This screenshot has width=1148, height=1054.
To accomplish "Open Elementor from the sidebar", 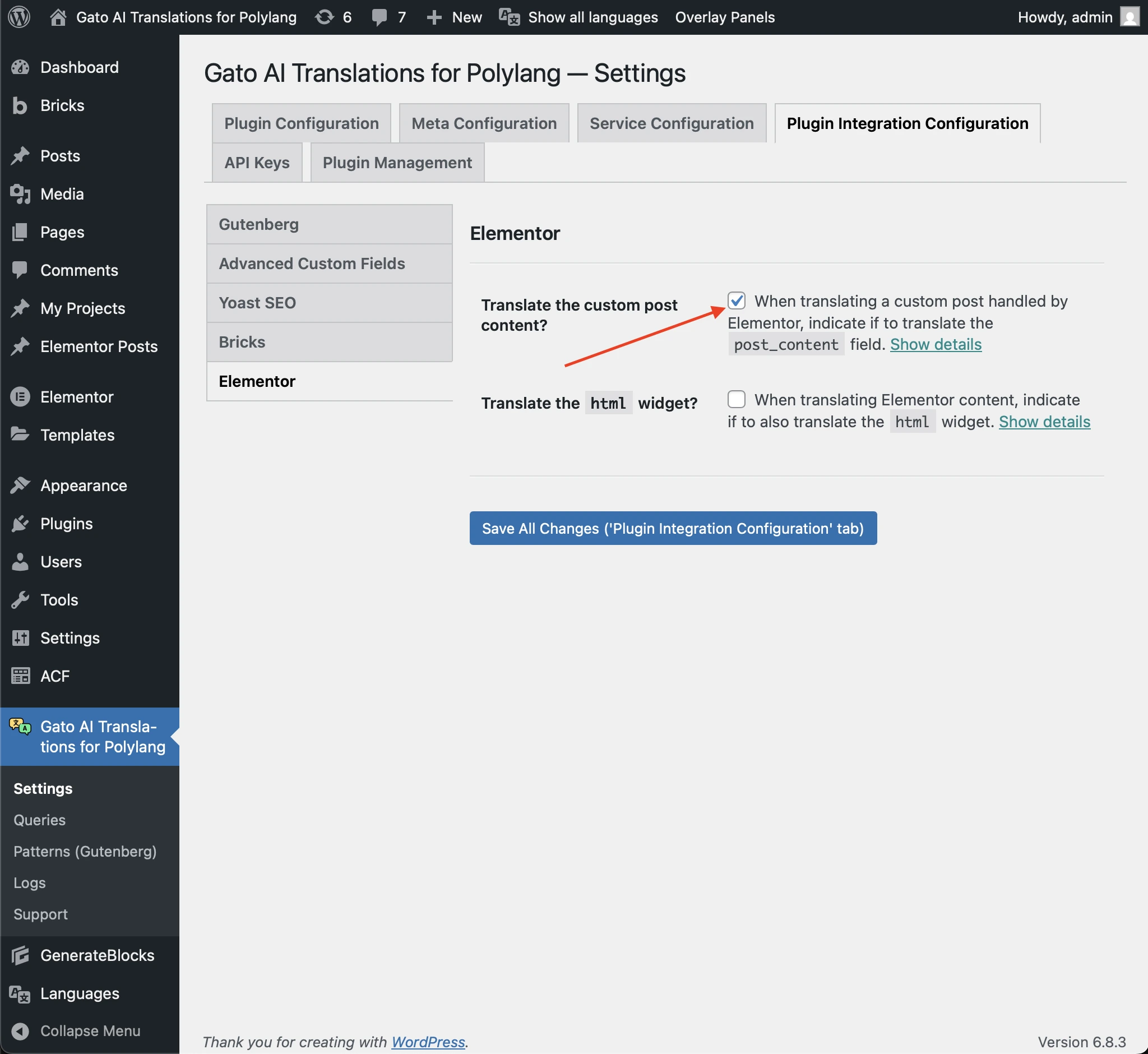I will pos(77,396).
